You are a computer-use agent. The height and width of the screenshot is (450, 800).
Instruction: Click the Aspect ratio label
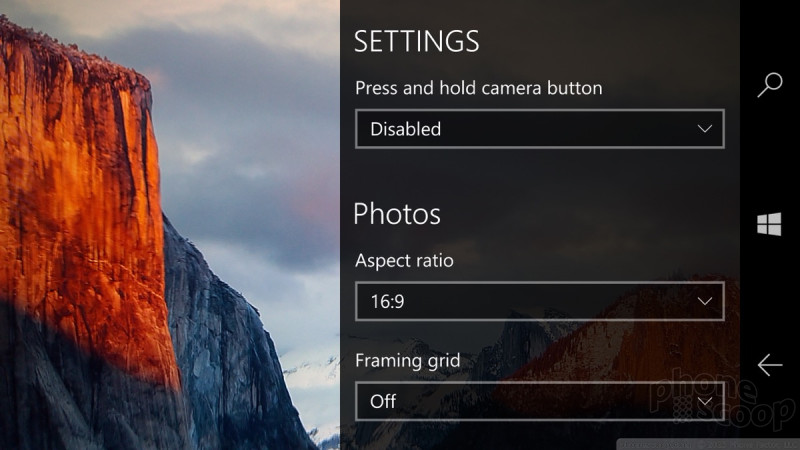[404, 261]
